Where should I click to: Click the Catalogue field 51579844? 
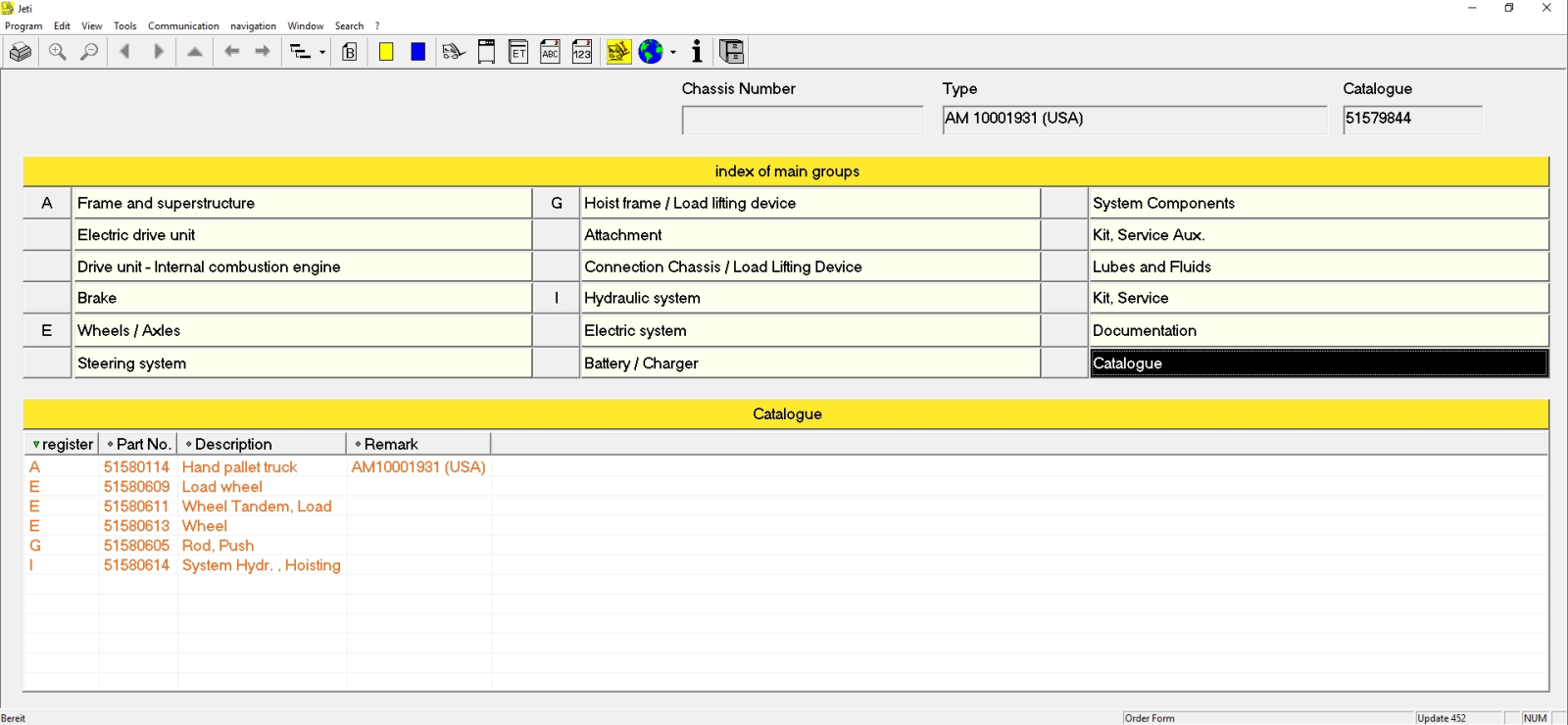click(x=1412, y=120)
